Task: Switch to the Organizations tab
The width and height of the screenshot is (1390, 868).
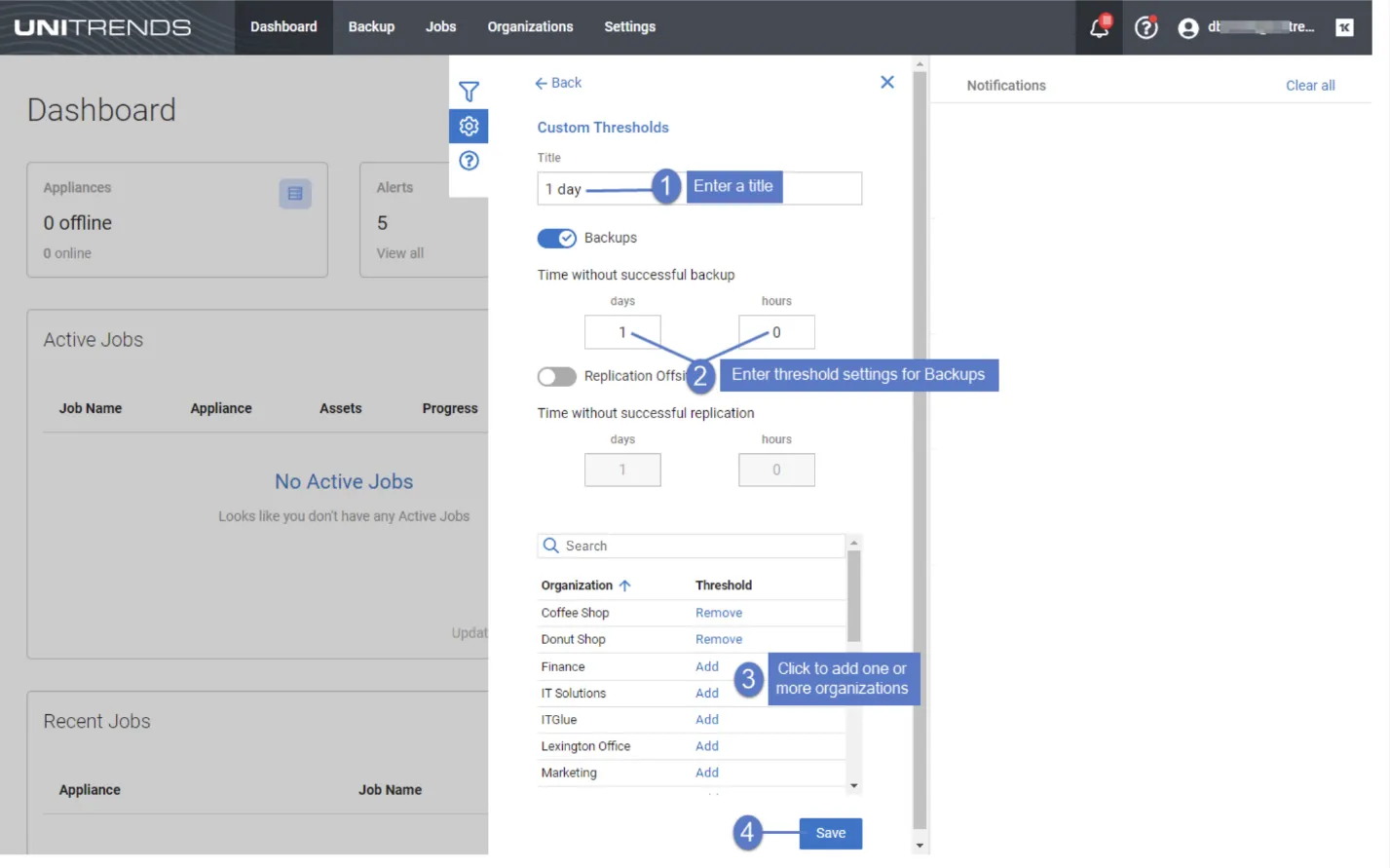Action: (x=530, y=27)
